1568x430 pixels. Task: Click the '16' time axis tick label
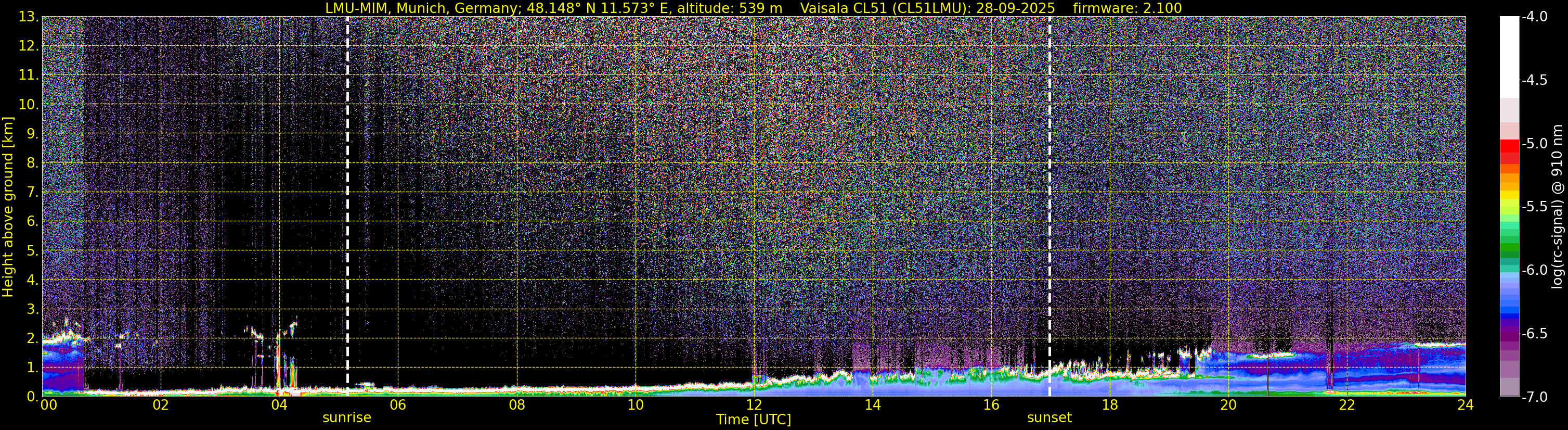[x=991, y=405]
